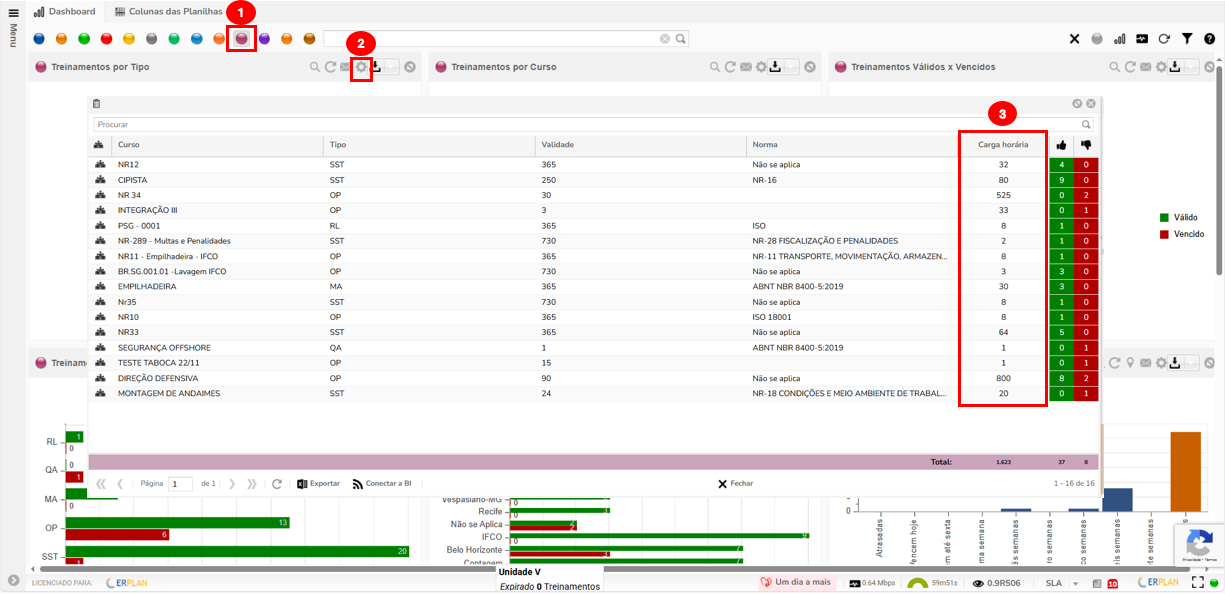Toggle fullscreen icon in the status bar
Viewport: 1225px width, 594px height.
1197,583
